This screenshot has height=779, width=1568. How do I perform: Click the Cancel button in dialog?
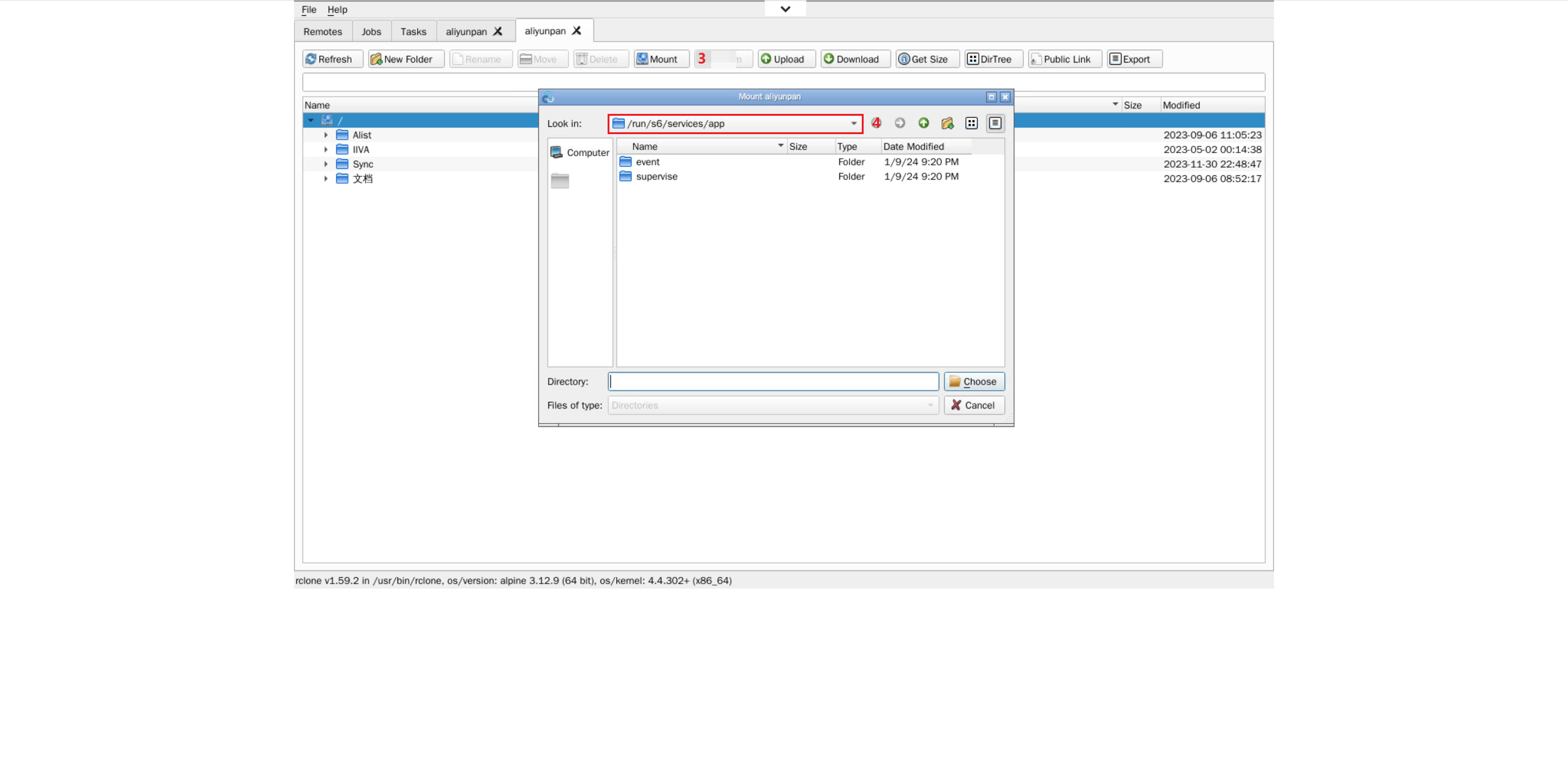(x=973, y=405)
